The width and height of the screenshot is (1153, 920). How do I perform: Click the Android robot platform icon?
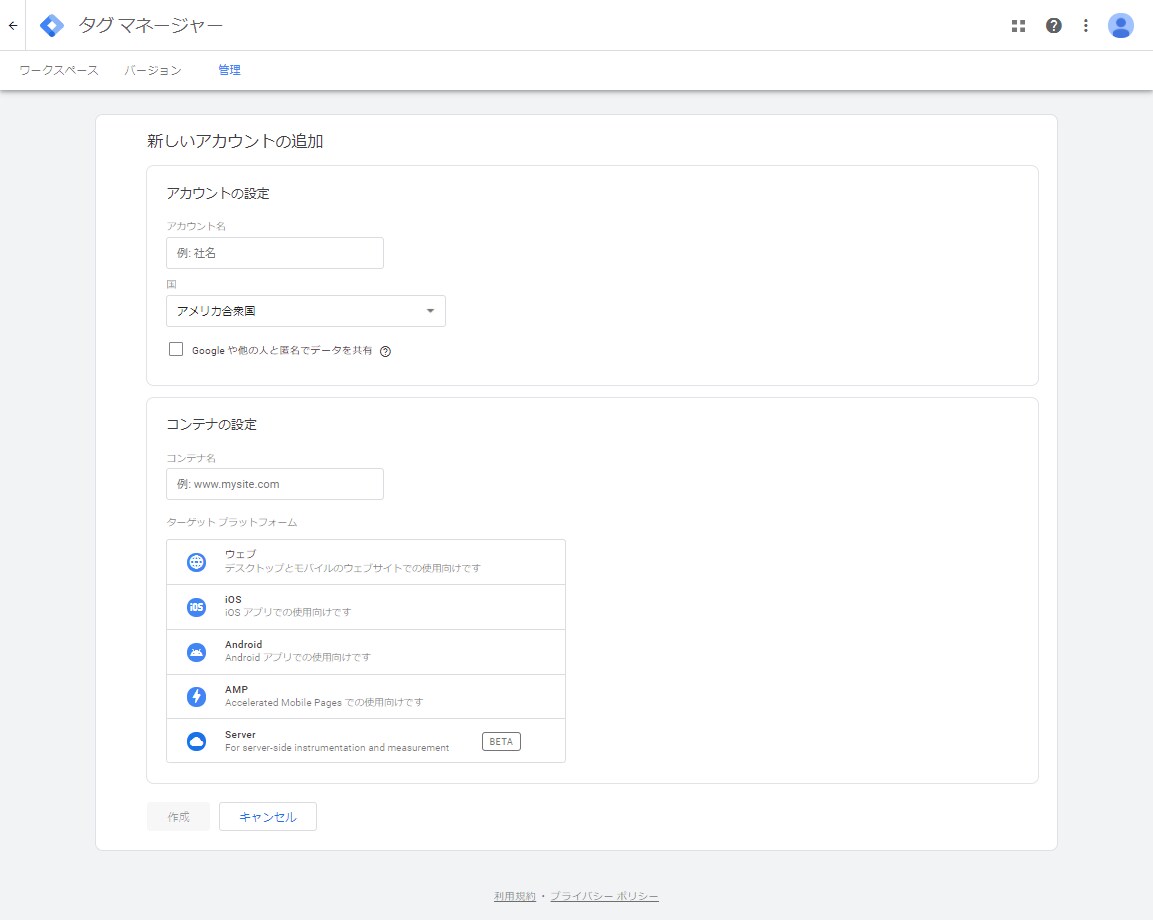click(x=196, y=652)
